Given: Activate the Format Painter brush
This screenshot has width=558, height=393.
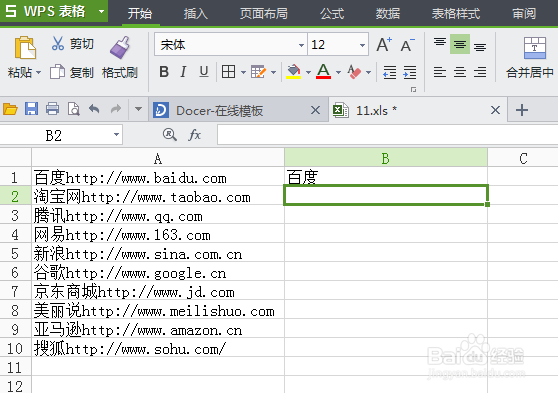Looking at the screenshot, I should 120,47.
